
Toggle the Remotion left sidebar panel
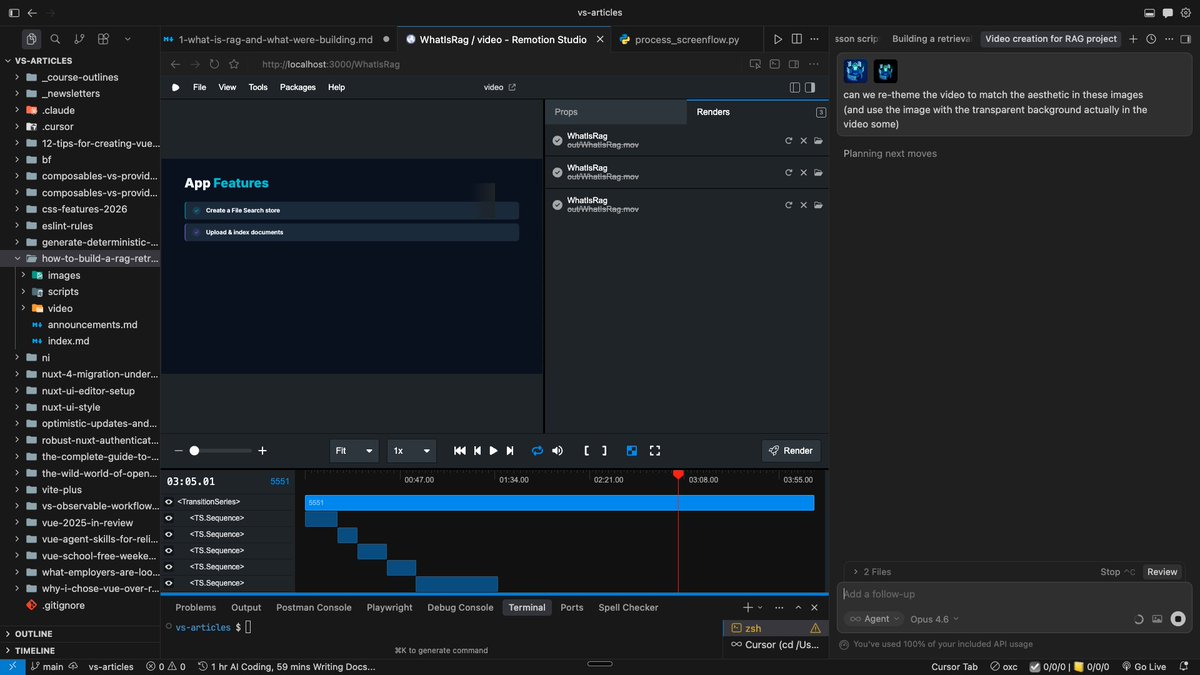(x=796, y=87)
